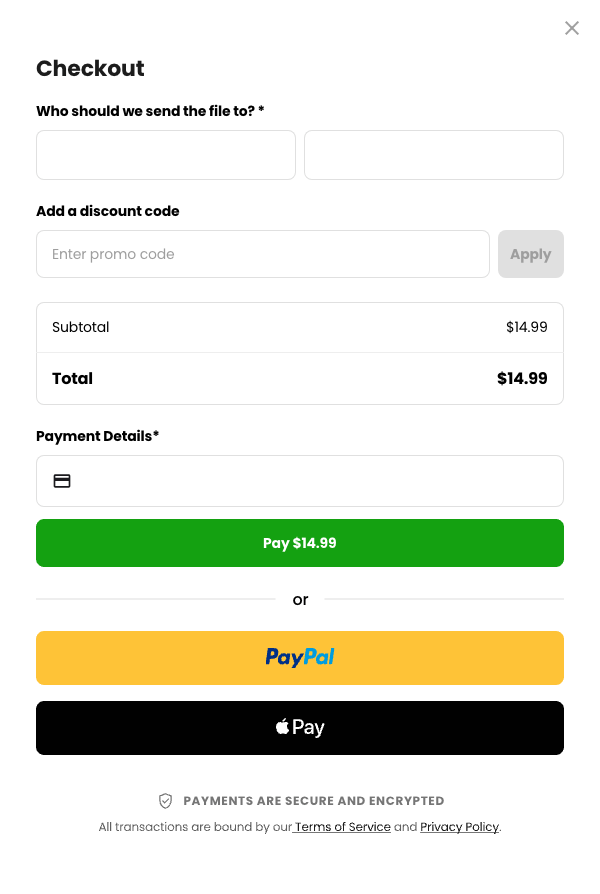The image size is (600, 894).
Task: Click the PayPal logo on the yellow button
Action: [299, 657]
